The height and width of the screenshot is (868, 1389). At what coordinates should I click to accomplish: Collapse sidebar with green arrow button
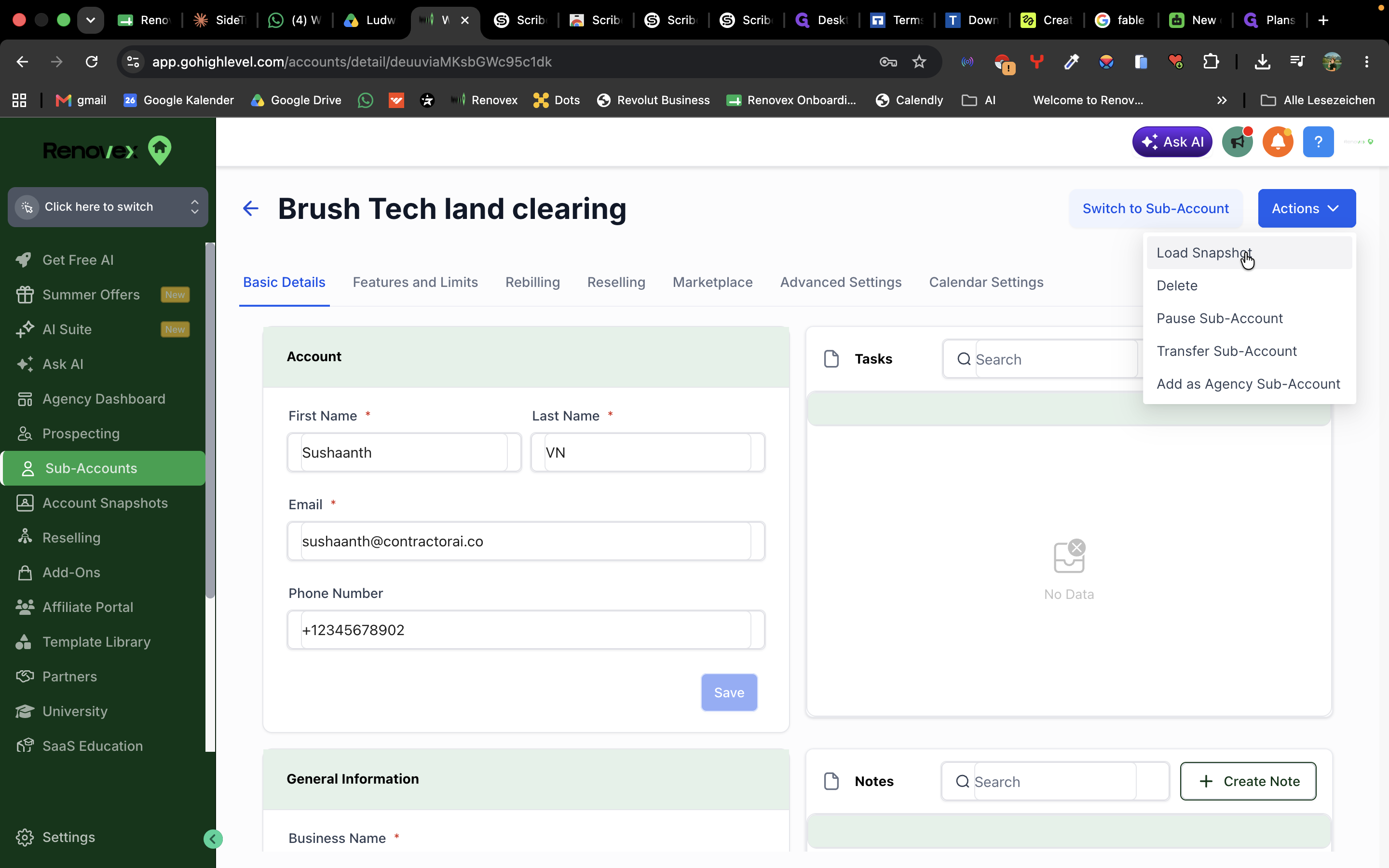point(213,839)
